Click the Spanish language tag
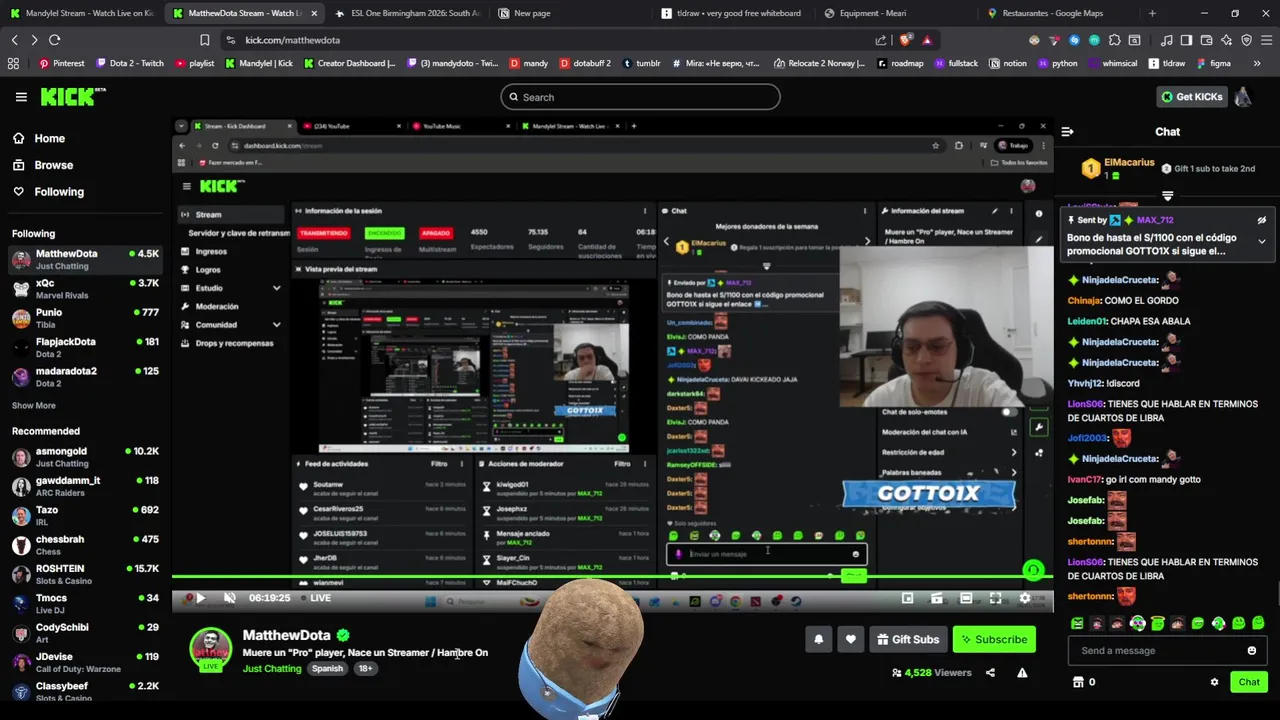Viewport: 1280px width, 720px height. (327, 668)
